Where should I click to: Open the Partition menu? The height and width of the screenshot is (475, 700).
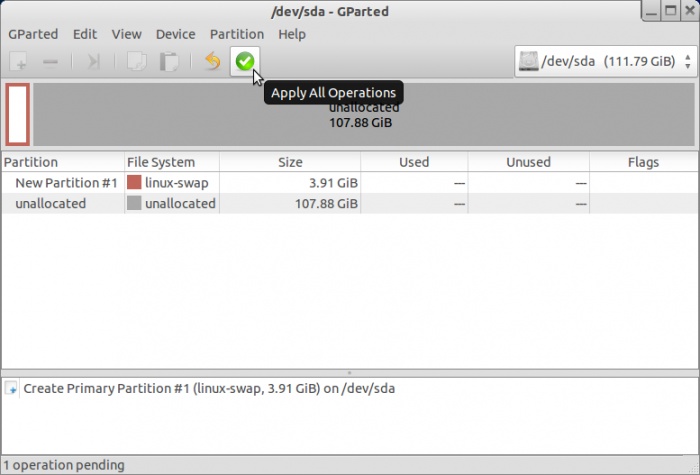[x=237, y=34]
